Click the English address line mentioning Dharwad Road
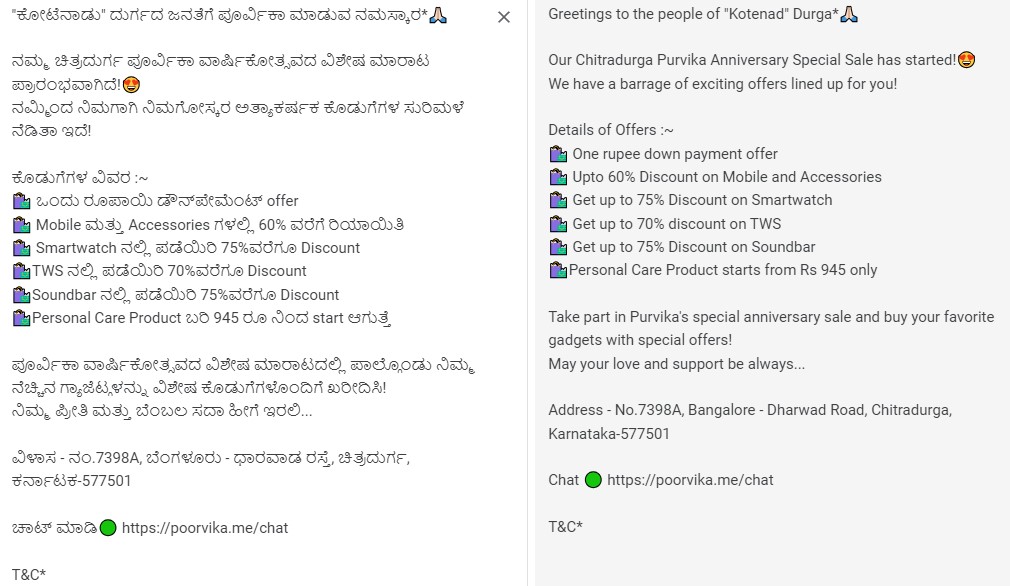The width and height of the screenshot is (1010, 586). [x=750, y=410]
